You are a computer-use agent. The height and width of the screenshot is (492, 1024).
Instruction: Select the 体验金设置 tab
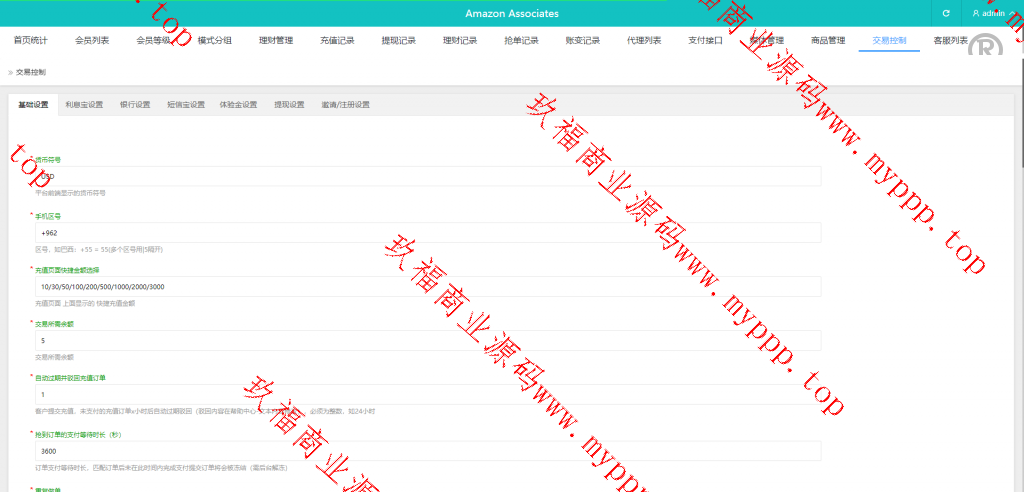[238, 104]
